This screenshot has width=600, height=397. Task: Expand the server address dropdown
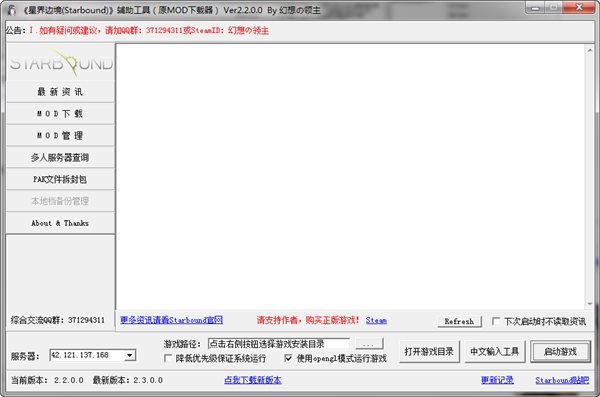pos(130,355)
